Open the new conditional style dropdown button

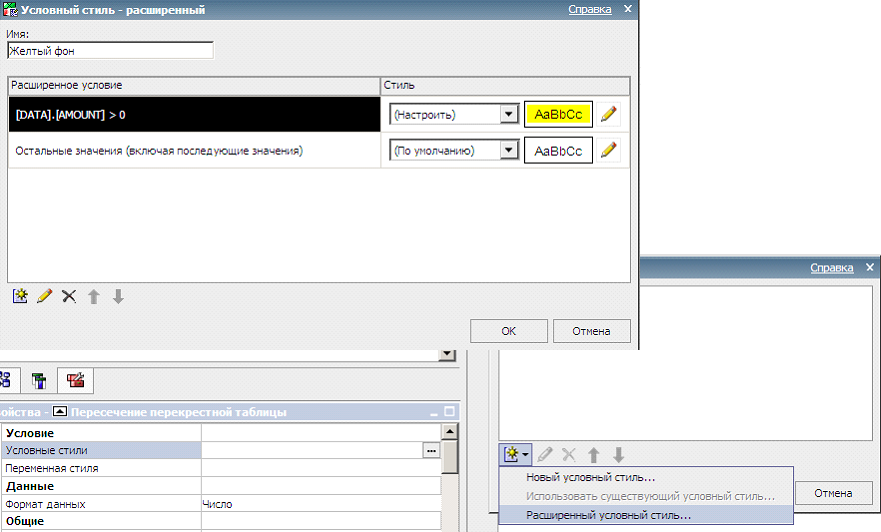tap(516, 454)
